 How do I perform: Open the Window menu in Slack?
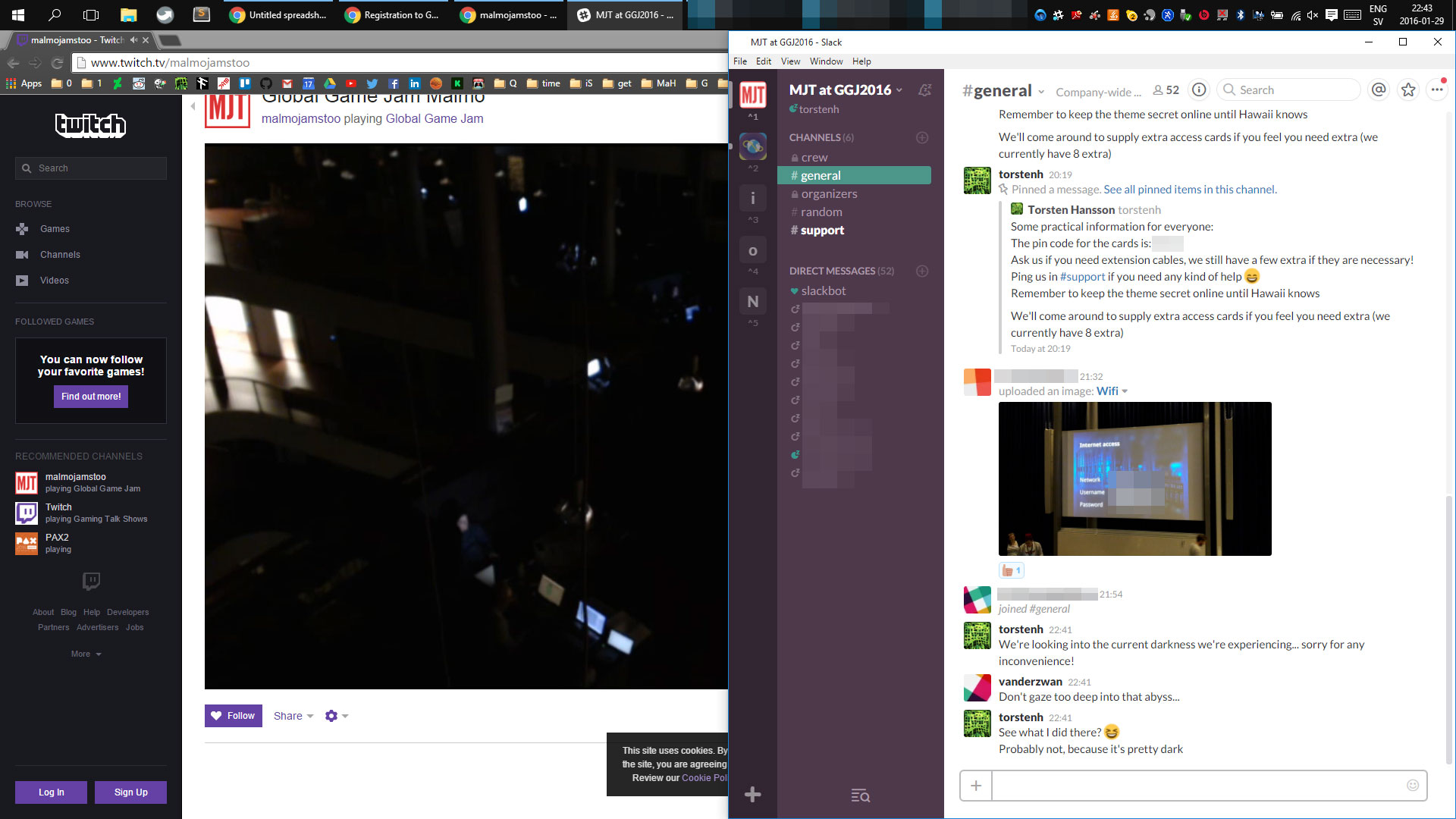click(826, 61)
